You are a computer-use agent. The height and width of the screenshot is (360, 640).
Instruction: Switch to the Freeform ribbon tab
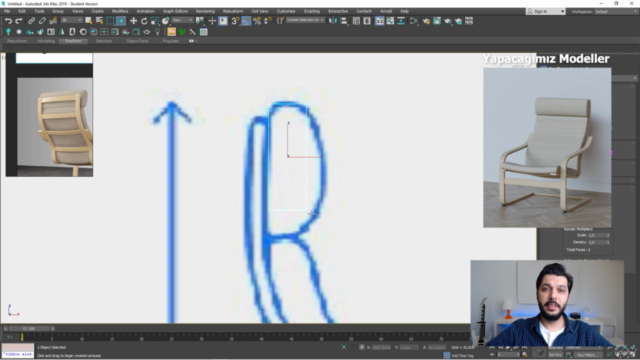coord(73,41)
